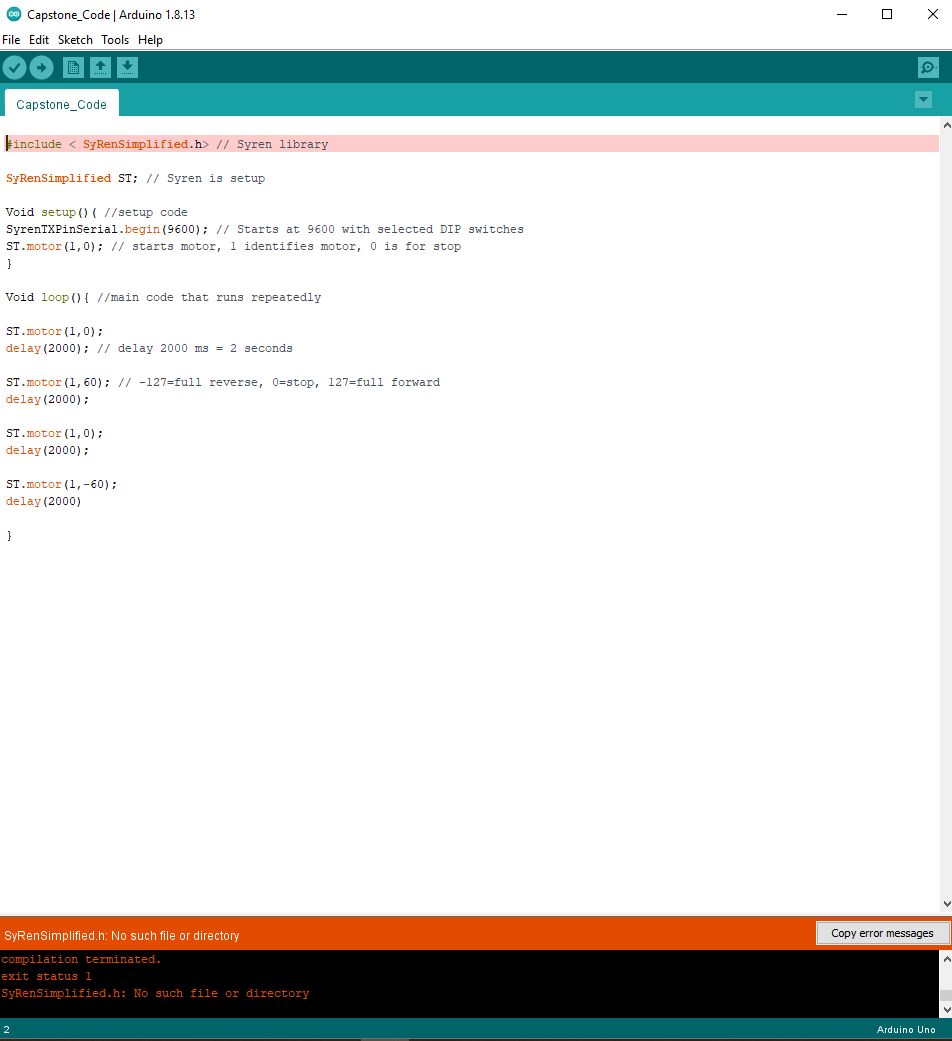Click the Arduino Uno label in the status bar
The height and width of the screenshot is (1041, 952).
point(906,1029)
